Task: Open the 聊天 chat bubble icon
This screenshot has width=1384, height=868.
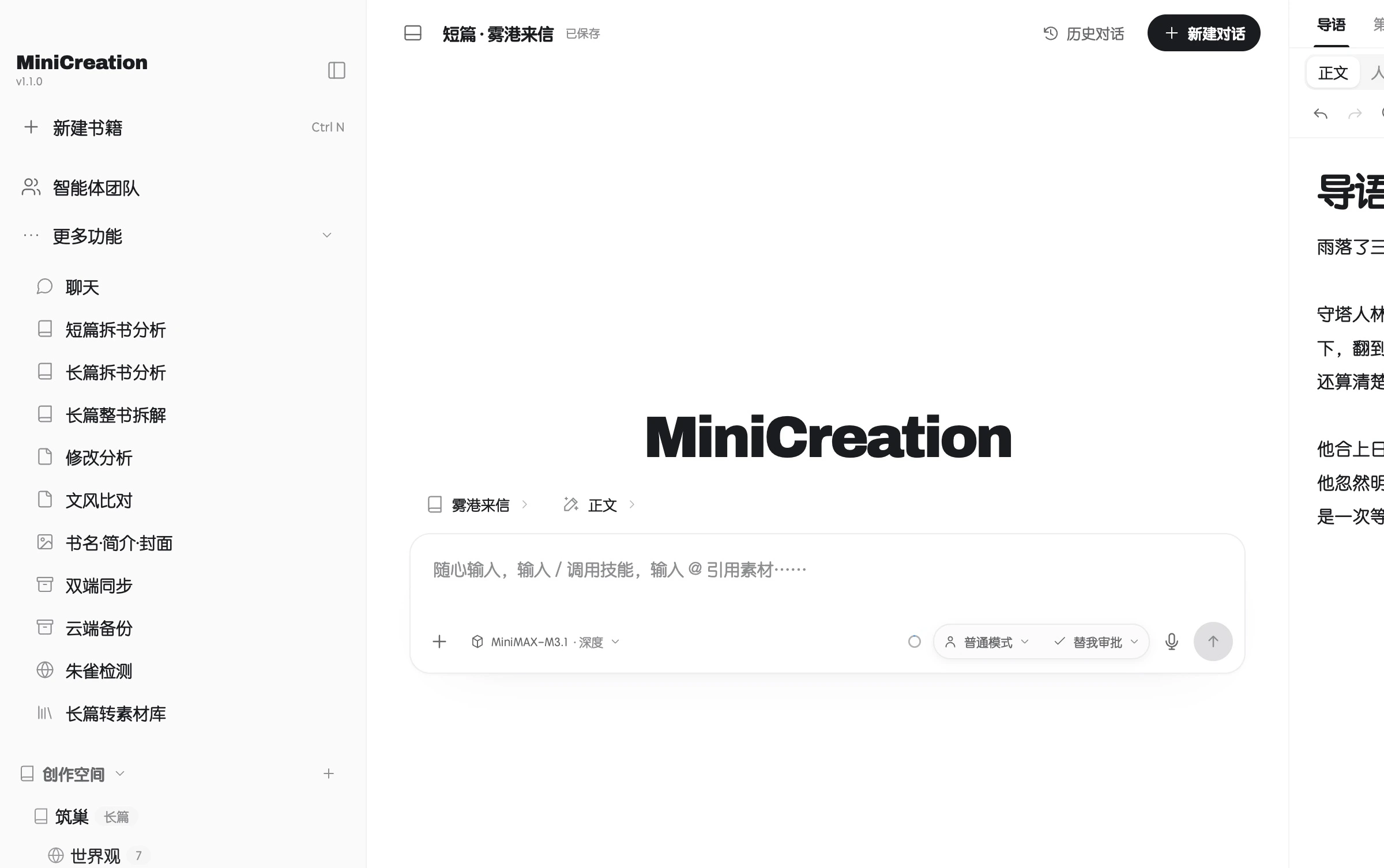Action: click(x=44, y=286)
